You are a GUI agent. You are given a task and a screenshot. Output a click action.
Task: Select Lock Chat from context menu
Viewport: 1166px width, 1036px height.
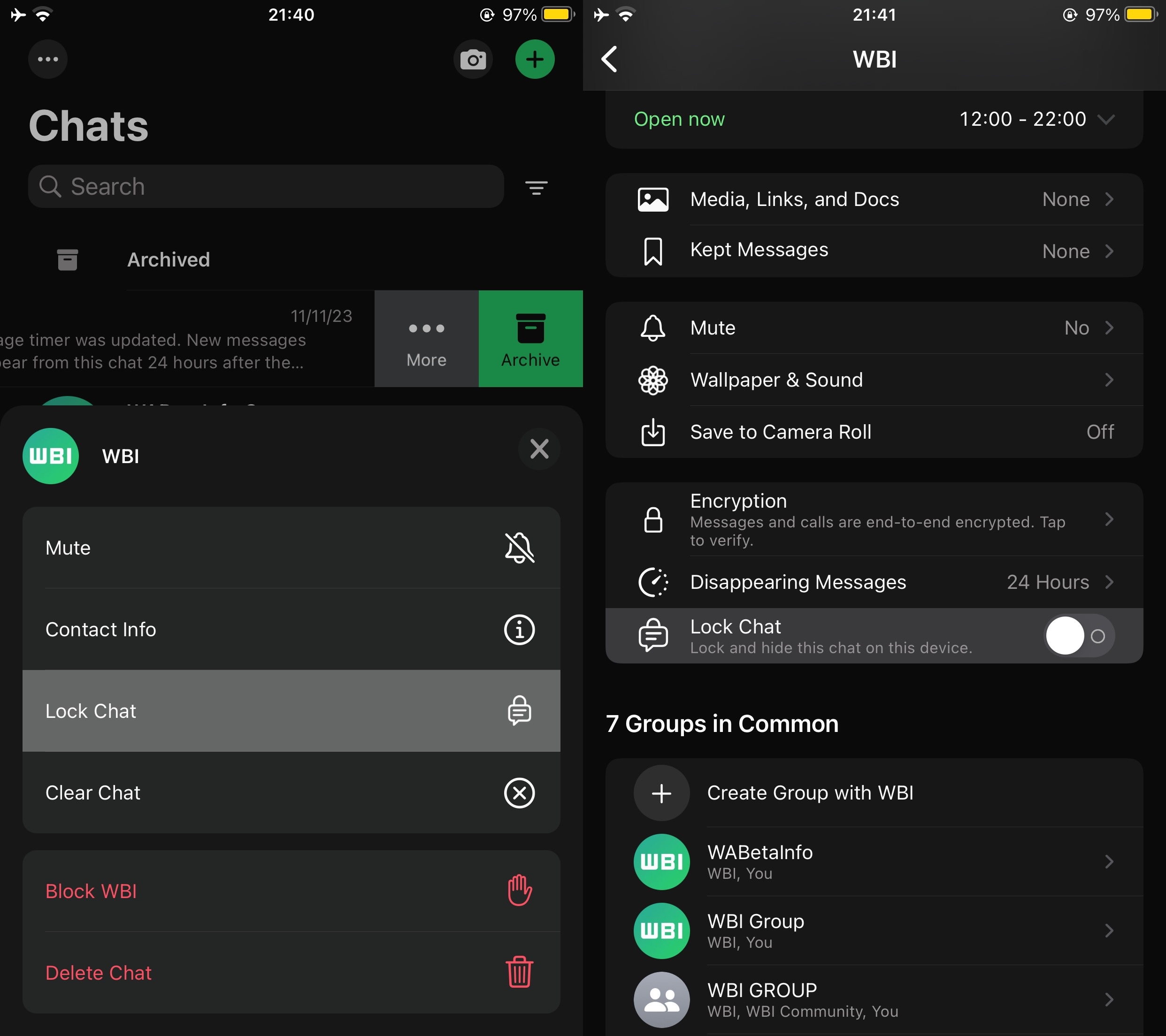pyautogui.click(x=290, y=711)
